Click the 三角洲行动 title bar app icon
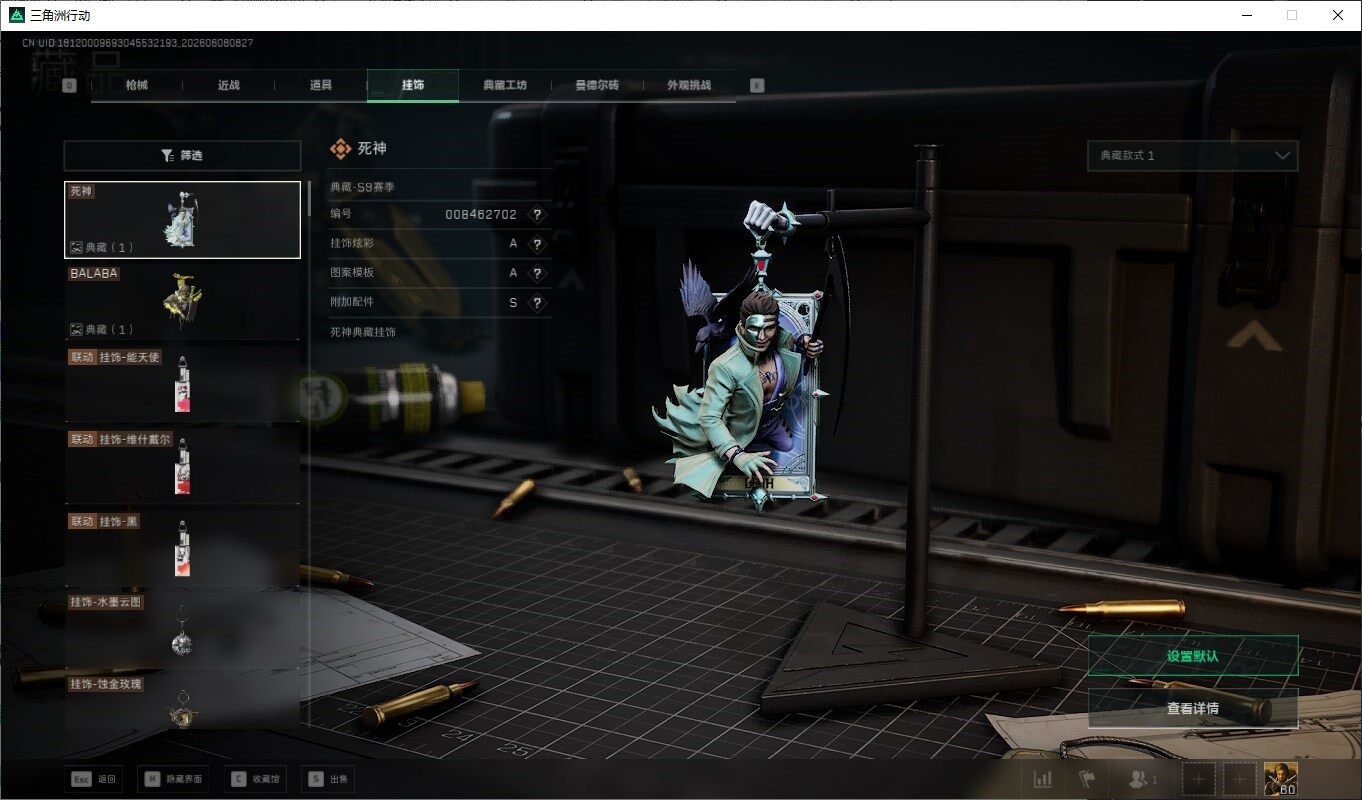The height and width of the screenshot is (800, 1362). [16, 15]
